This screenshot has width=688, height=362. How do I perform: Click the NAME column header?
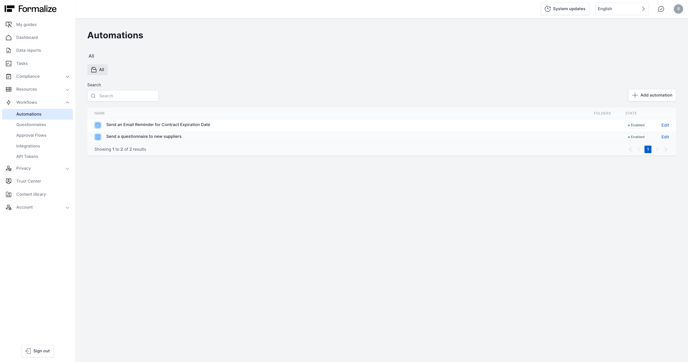(100, 113)
